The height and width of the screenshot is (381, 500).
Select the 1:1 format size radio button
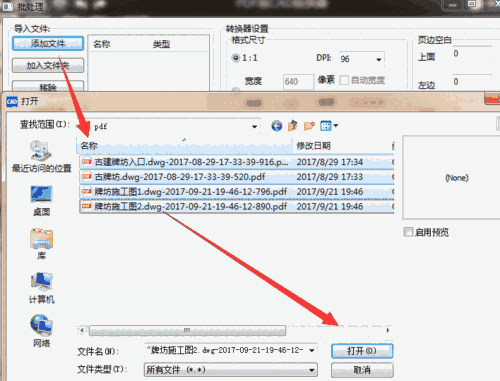coord(236,58)
